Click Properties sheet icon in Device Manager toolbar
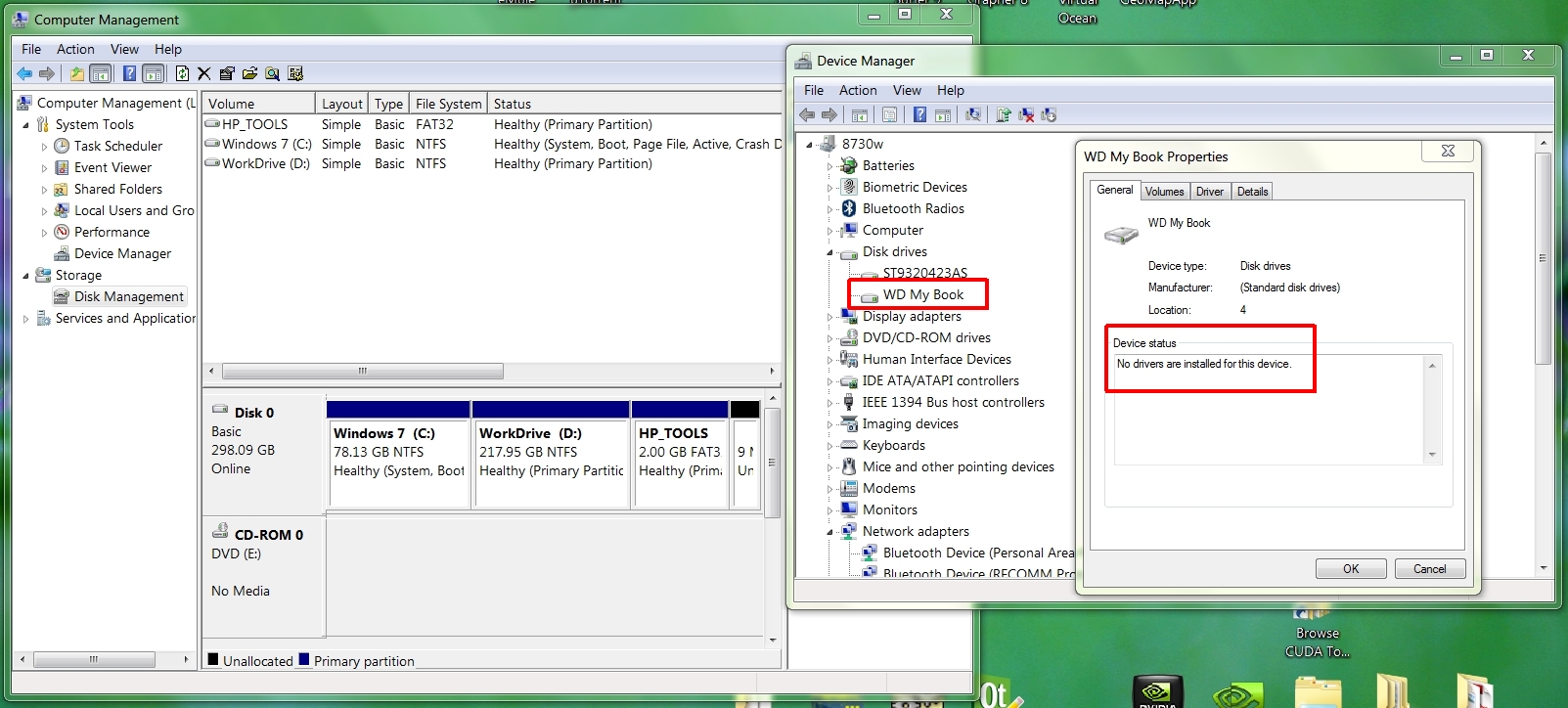 (889, 114)
